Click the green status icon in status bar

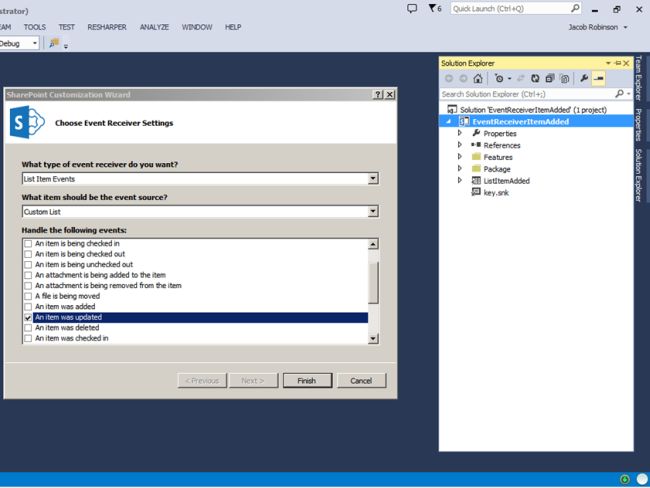tap(624, 479)
